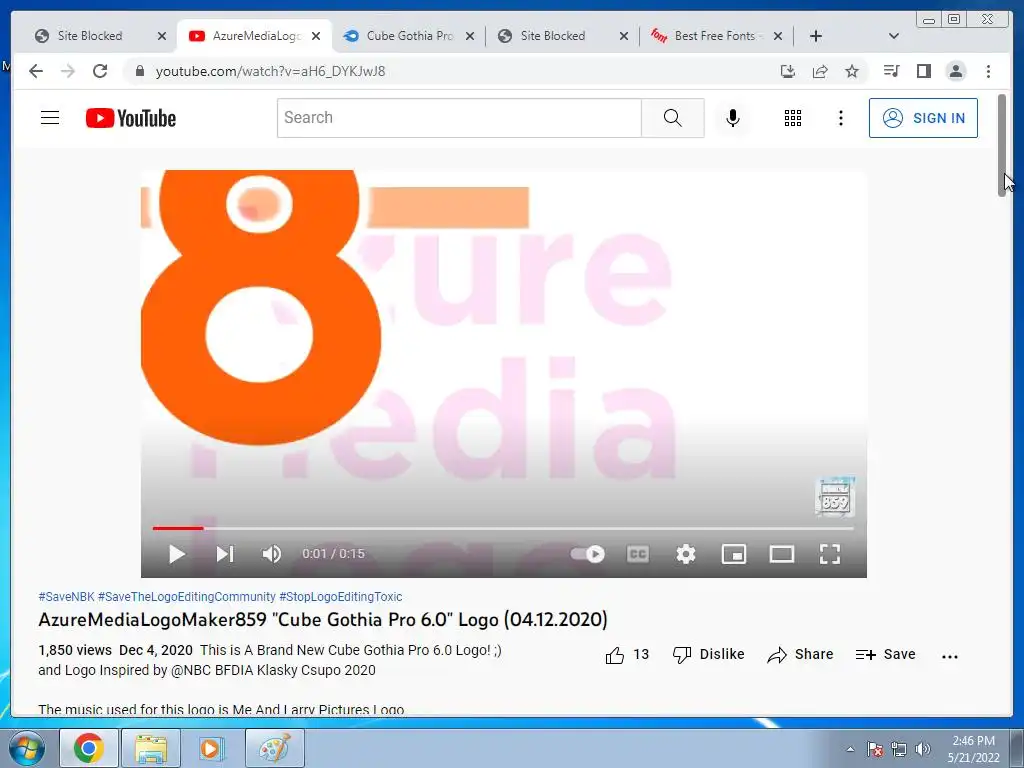
Task: Open media control toolbar icon
Action: click(891, 71)
